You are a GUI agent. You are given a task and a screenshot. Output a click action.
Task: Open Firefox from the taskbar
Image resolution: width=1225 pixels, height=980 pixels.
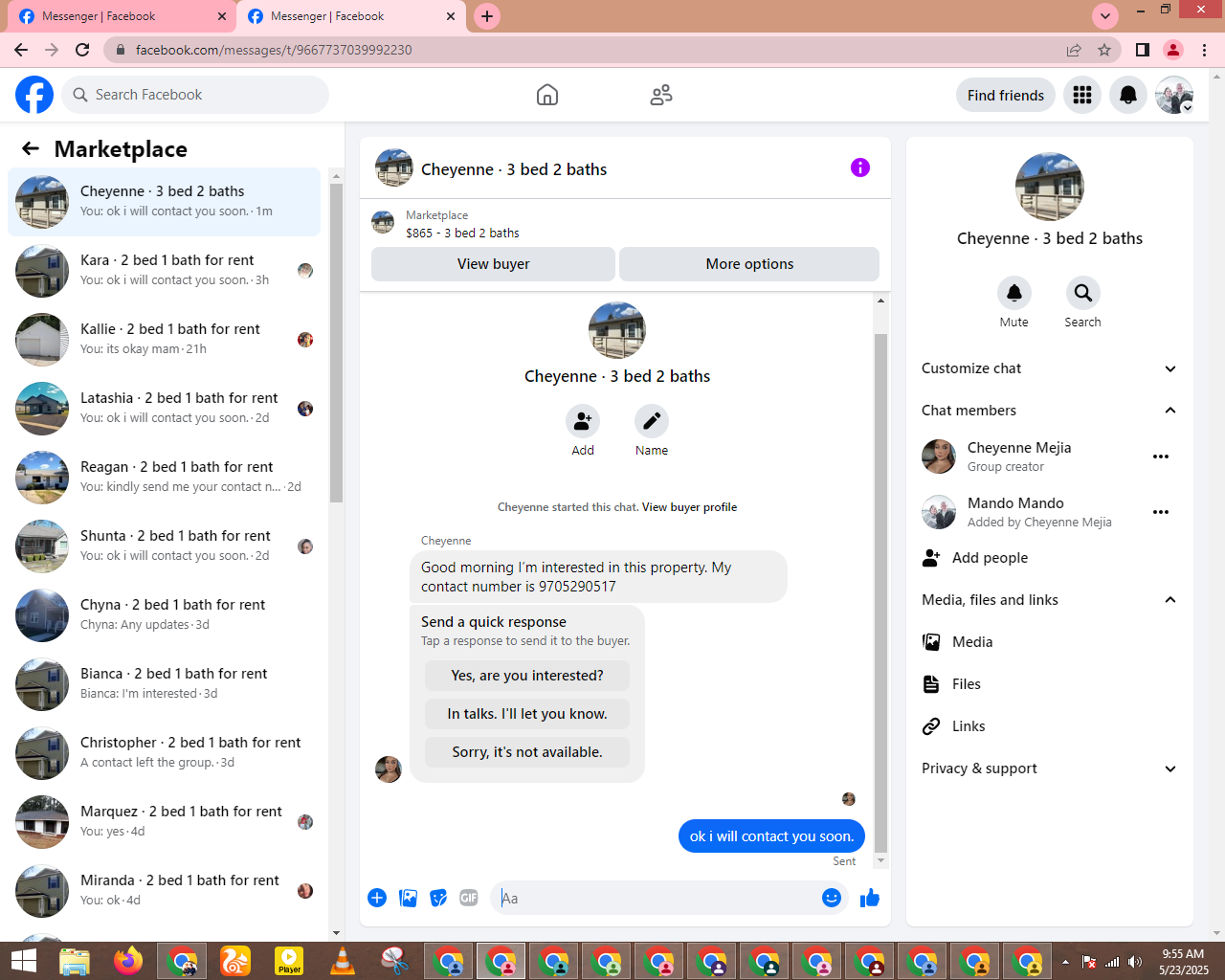pos(127,961)
